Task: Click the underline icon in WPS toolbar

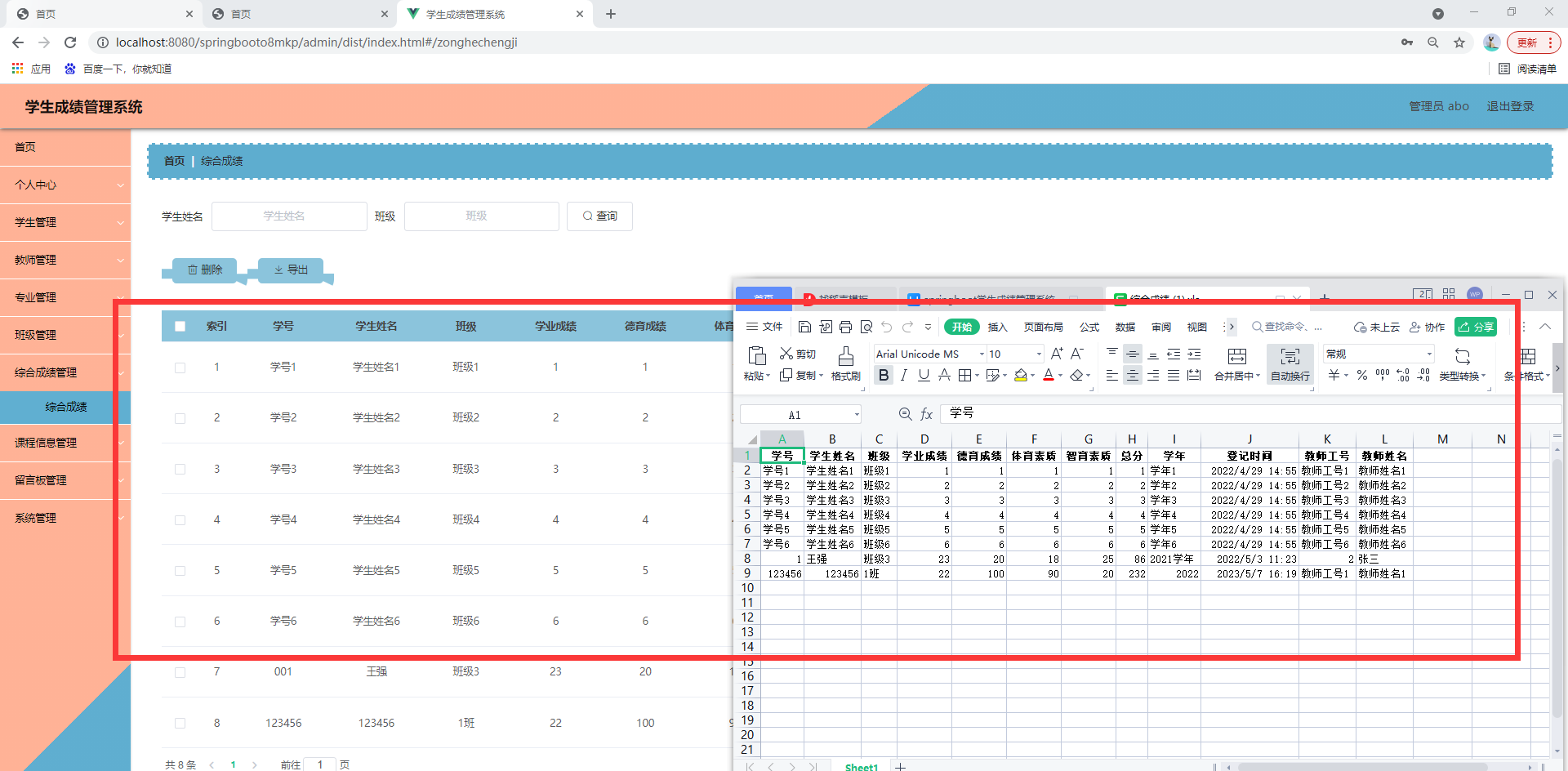Action: click(923, 376)
